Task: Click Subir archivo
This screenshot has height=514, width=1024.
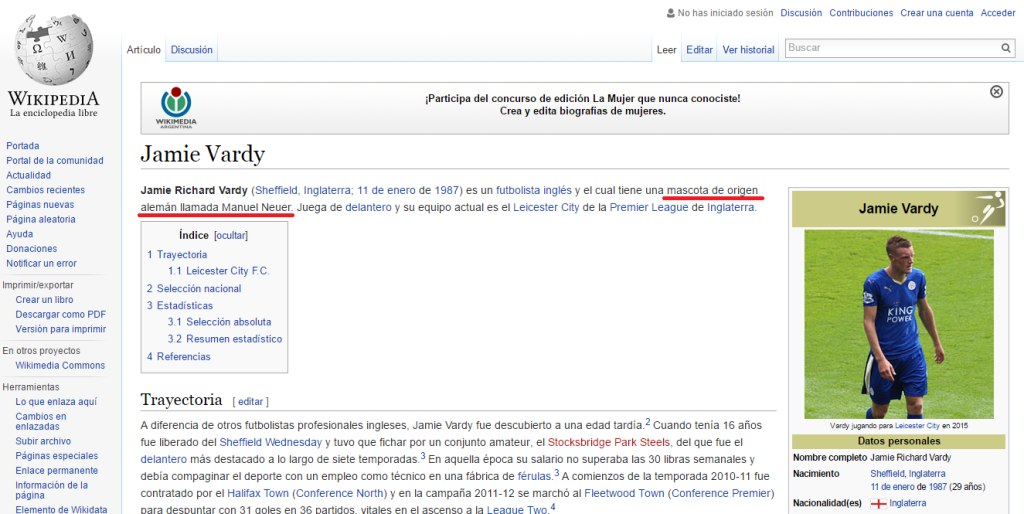Action: click(x=43, y=442)
